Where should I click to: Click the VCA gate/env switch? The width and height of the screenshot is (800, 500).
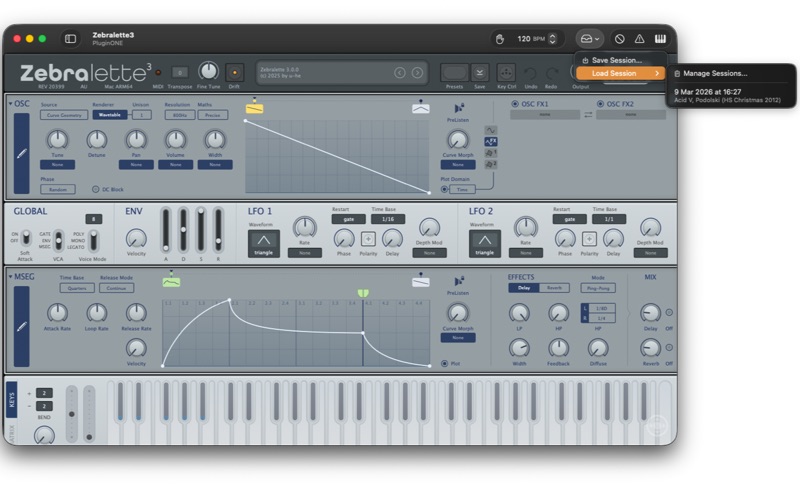(59, 240)
